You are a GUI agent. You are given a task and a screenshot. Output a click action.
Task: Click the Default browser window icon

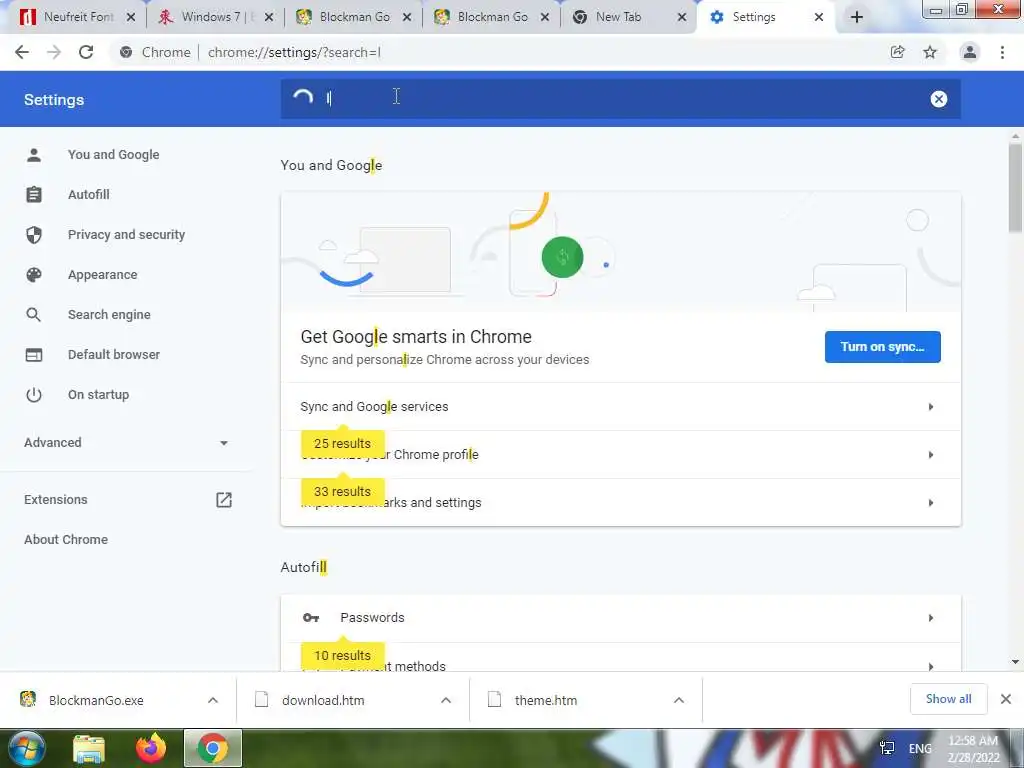click(x=34, y=355)
